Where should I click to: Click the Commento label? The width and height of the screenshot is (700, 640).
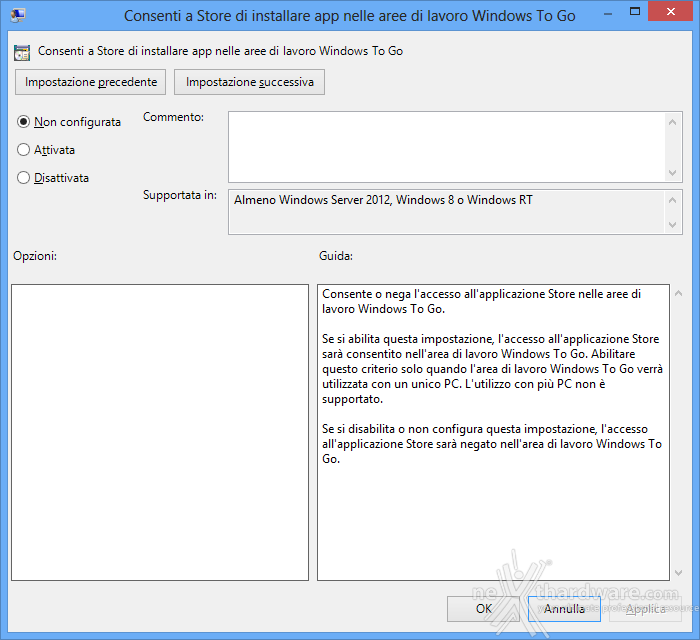[x=173, y=117]
